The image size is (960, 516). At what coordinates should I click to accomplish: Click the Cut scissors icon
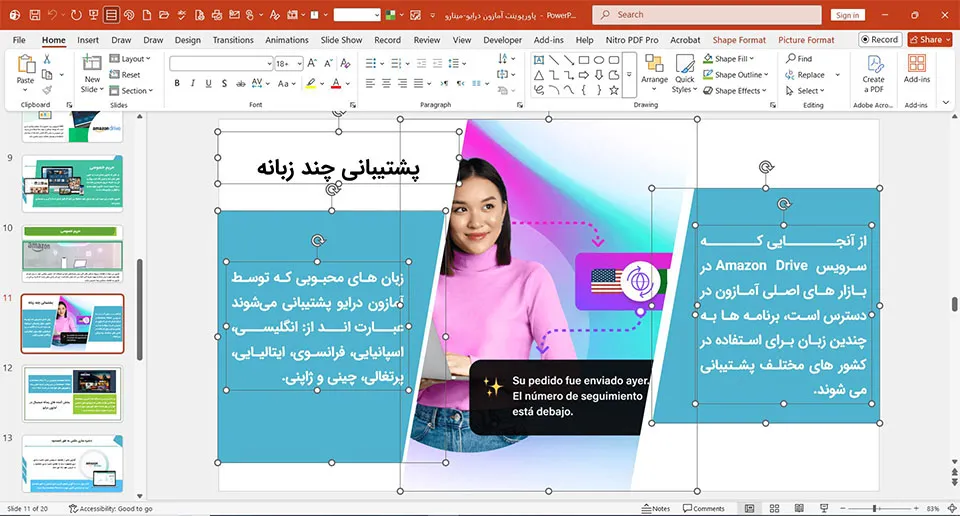click(x=47, y=59)
